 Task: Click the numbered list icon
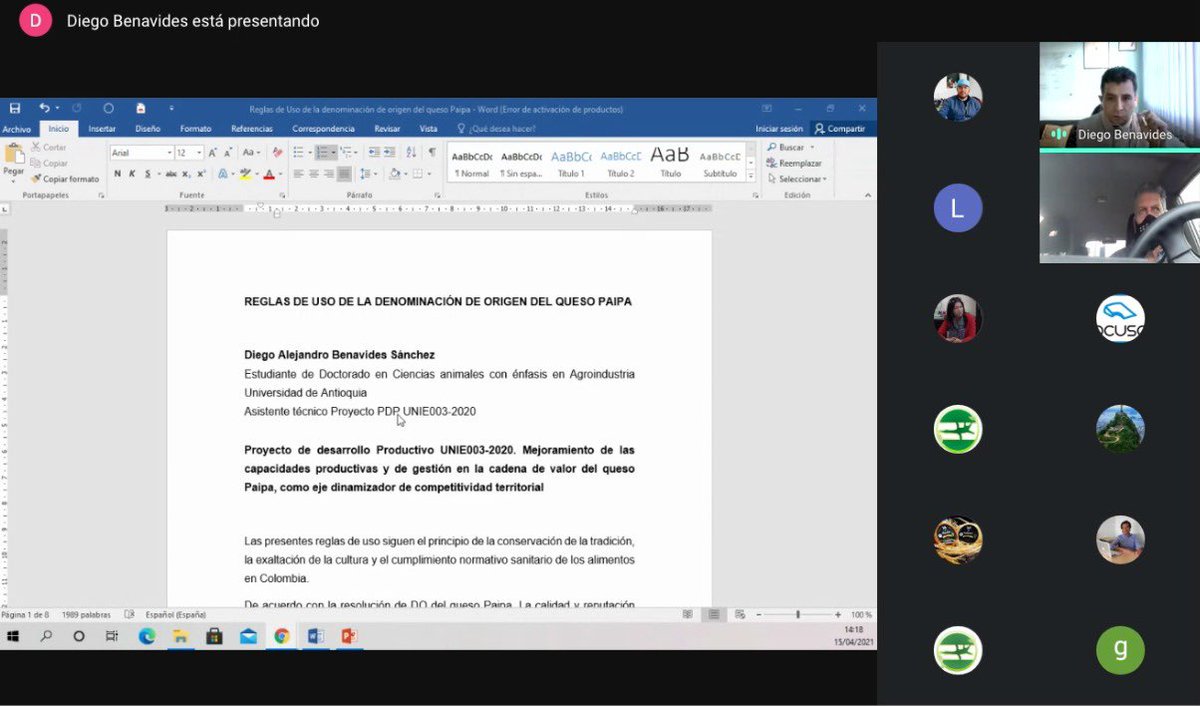point(322,153)
